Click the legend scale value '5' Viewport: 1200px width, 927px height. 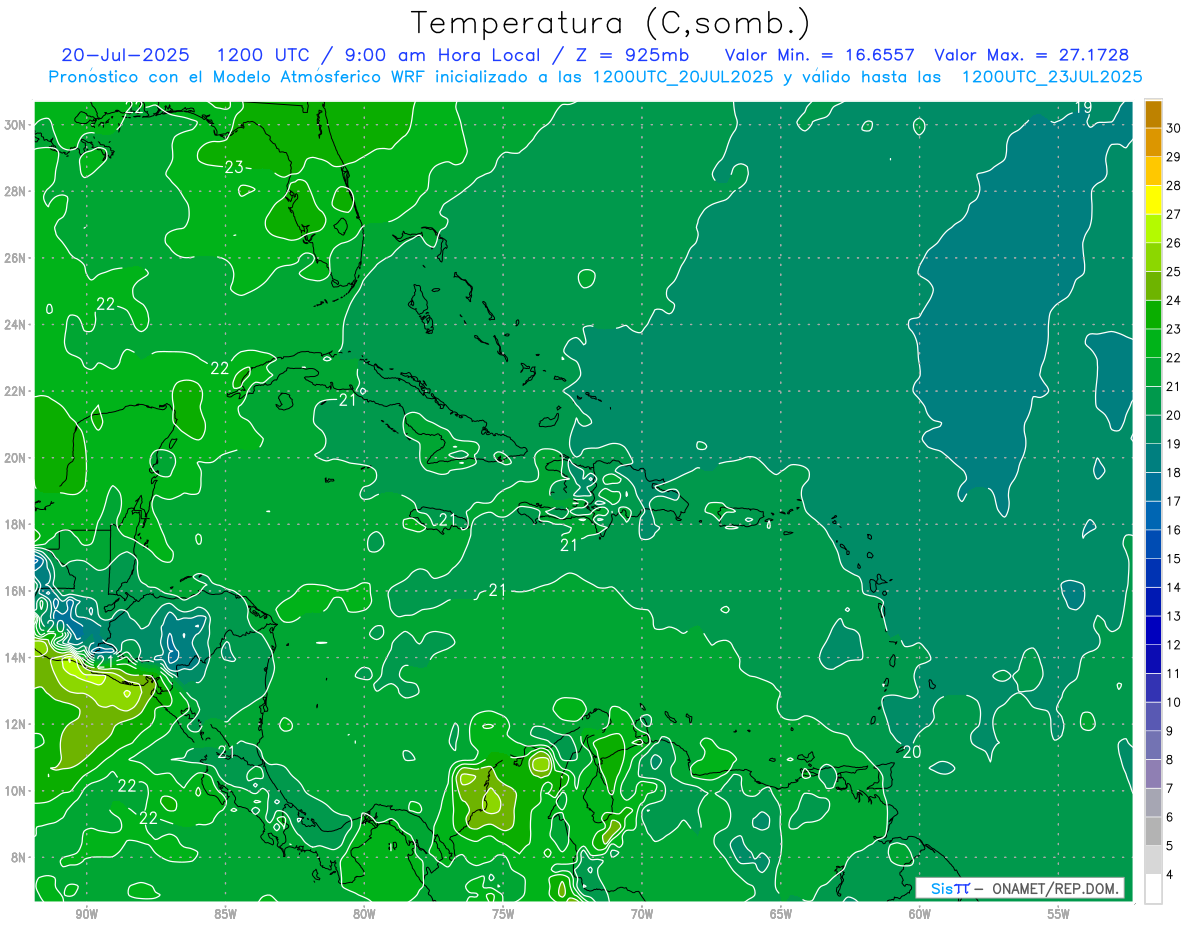tap(1170, 846)
